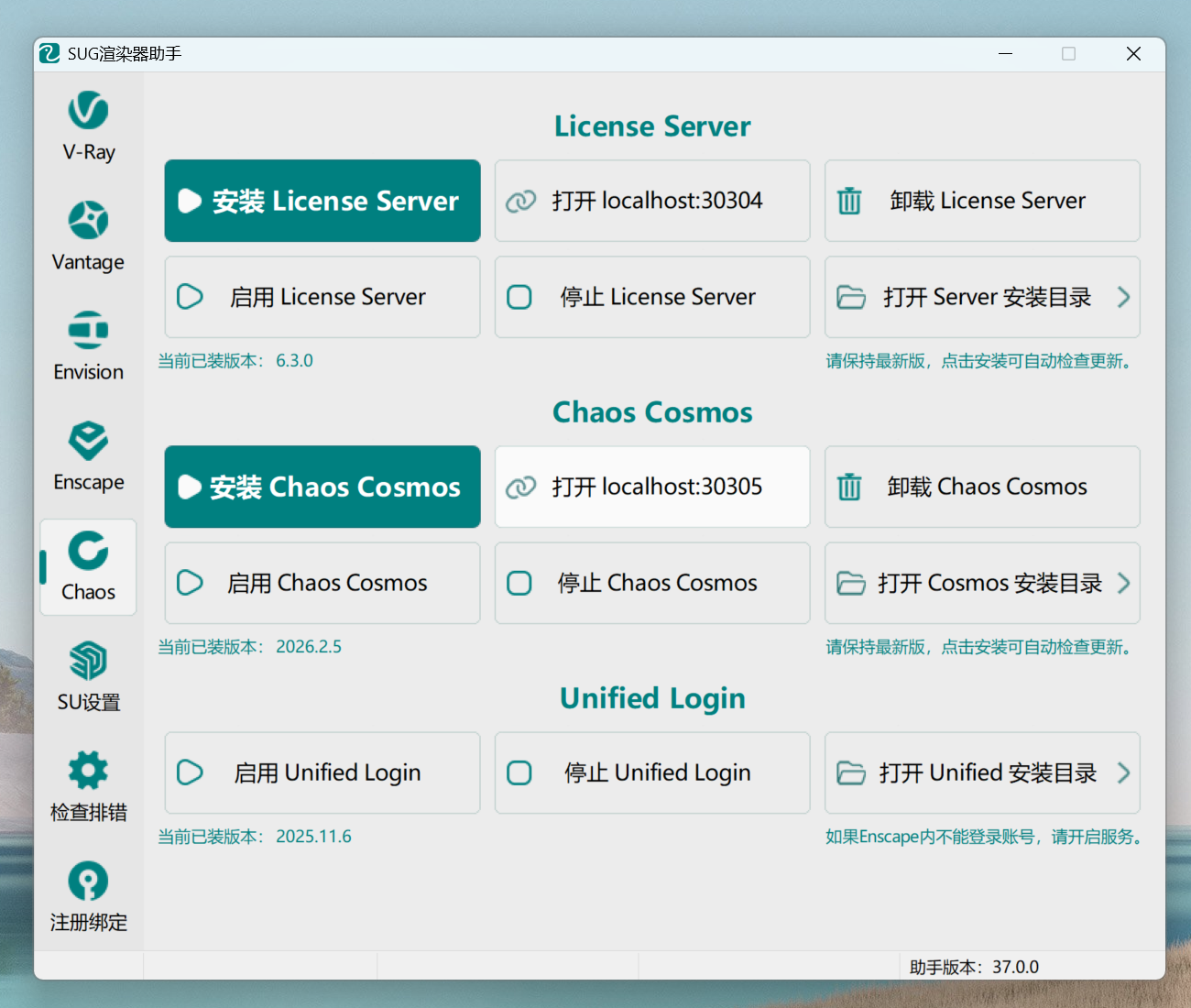Image resolution: width=1191 pixels, height=1008 pixels.
Task: Open localhost:30305 Cosmos link
Action: tap(652, 487)
